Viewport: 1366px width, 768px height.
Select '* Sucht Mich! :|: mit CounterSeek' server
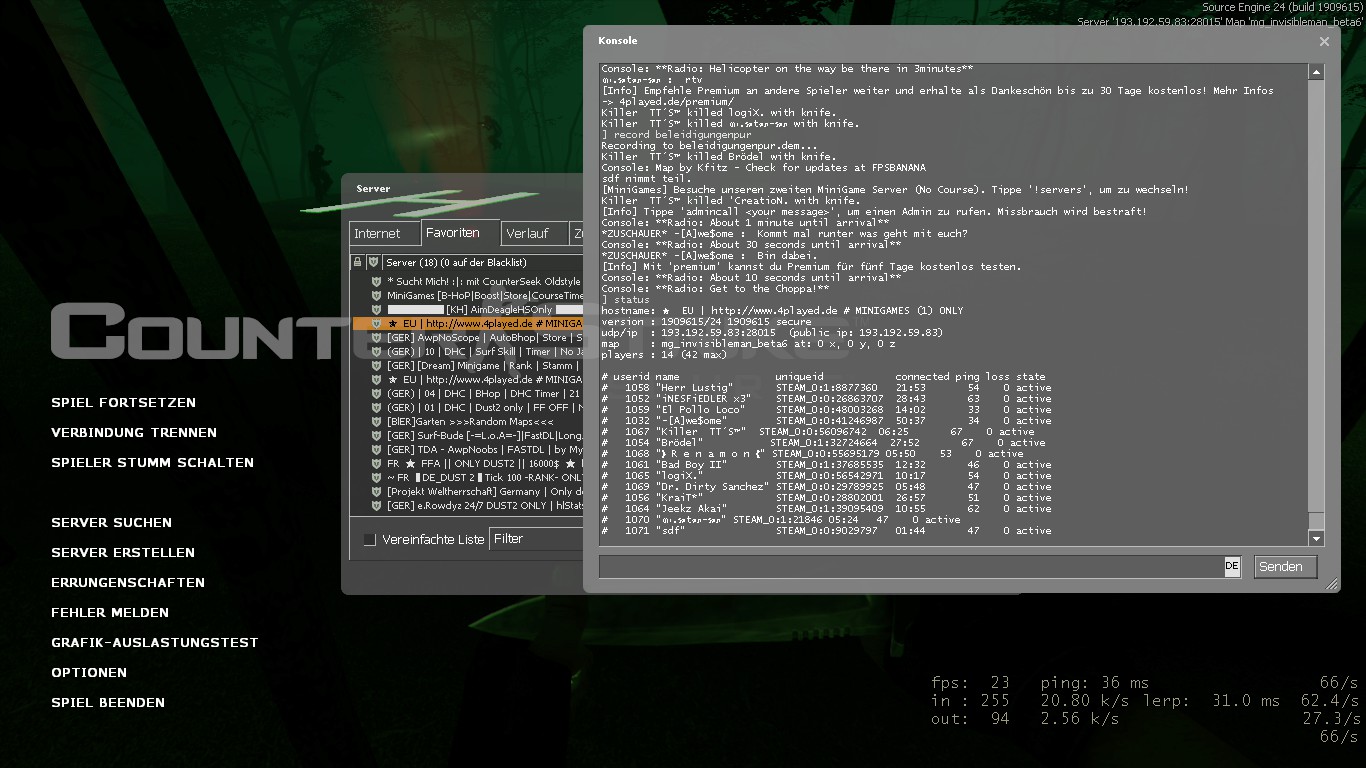pyautogui.click(x=468, y=282)
